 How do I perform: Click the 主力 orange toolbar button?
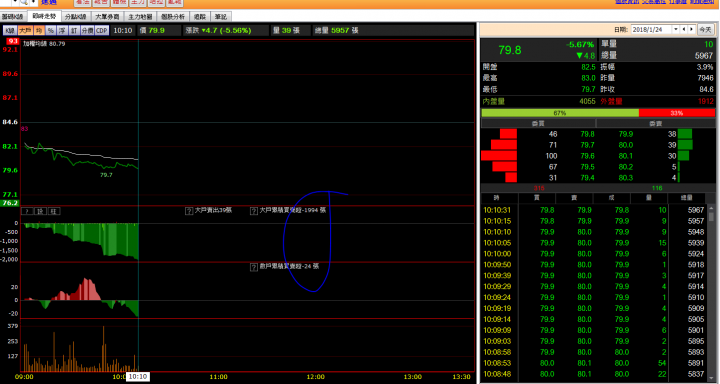point(138,3)
